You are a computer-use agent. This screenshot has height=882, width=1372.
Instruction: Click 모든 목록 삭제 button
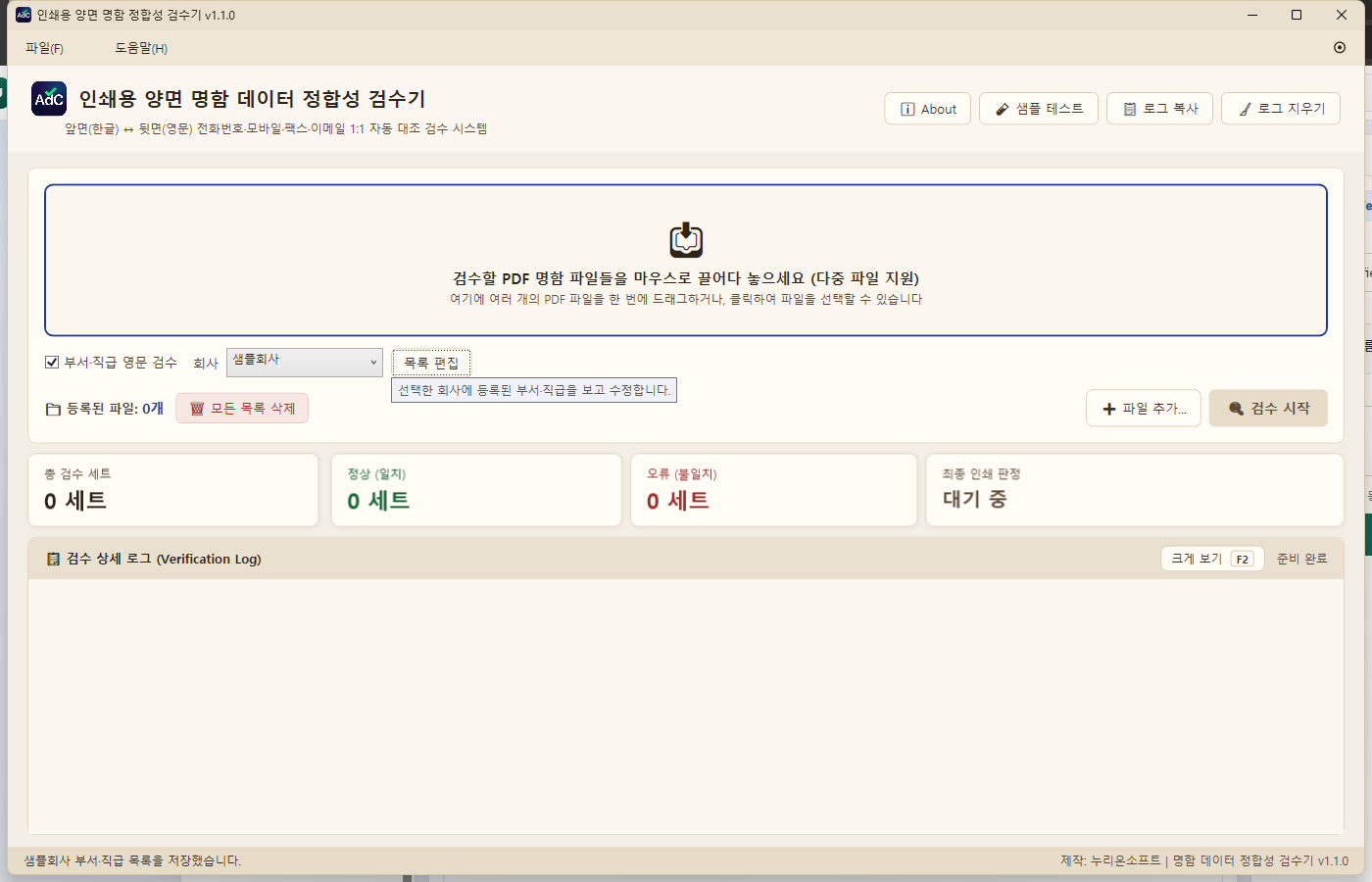(242, 409)
